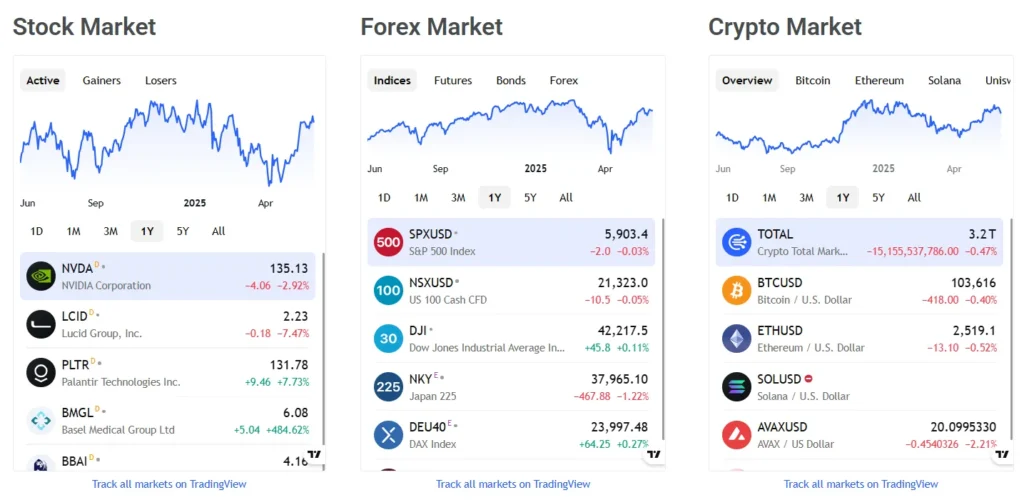Select the DJI Dow Jones row
This screenshot has height=500, width=1024.
coord(511,338)
